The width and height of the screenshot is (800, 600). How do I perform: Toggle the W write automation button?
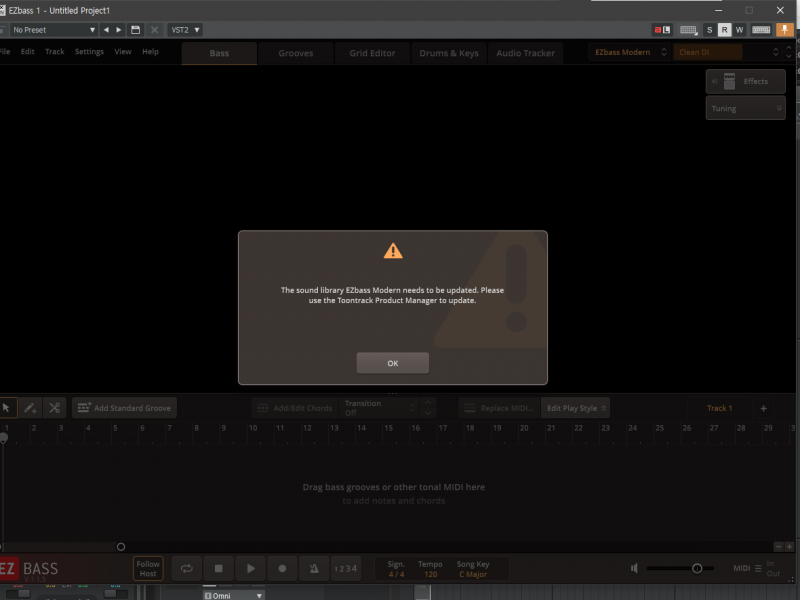(739, 30)
